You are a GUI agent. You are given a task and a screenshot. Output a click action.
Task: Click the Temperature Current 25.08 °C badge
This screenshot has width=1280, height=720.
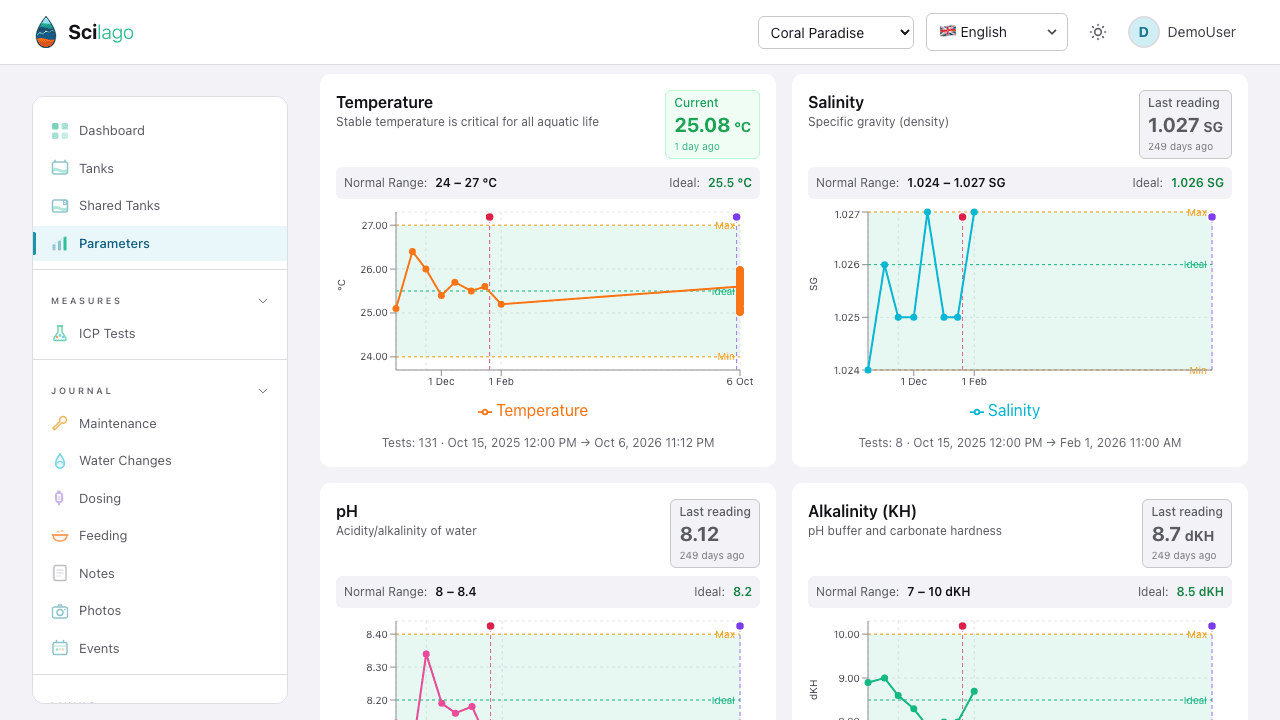[712, 125]
